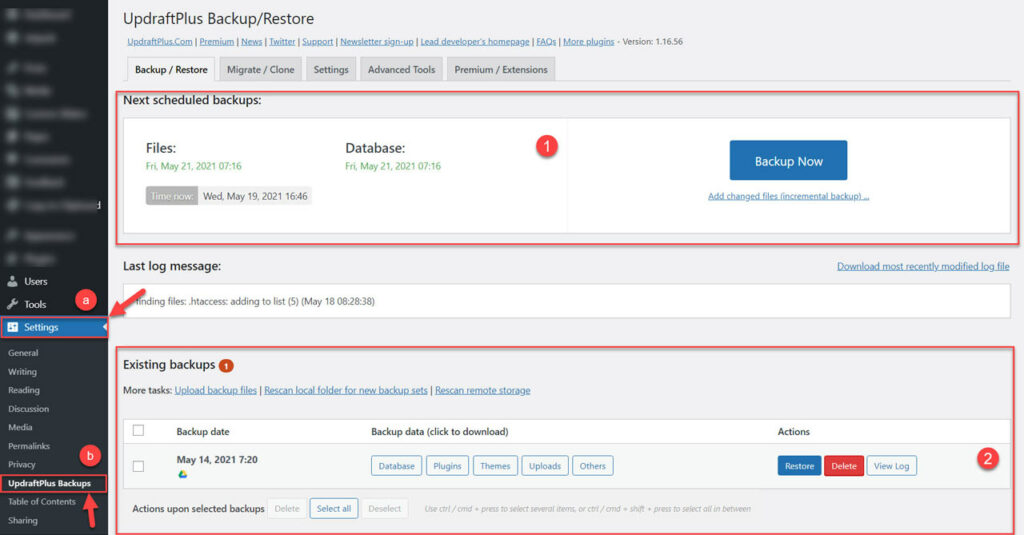Click Delete under Actions upon selected backups
The image size is (1024, 535).
coord(287,509)
